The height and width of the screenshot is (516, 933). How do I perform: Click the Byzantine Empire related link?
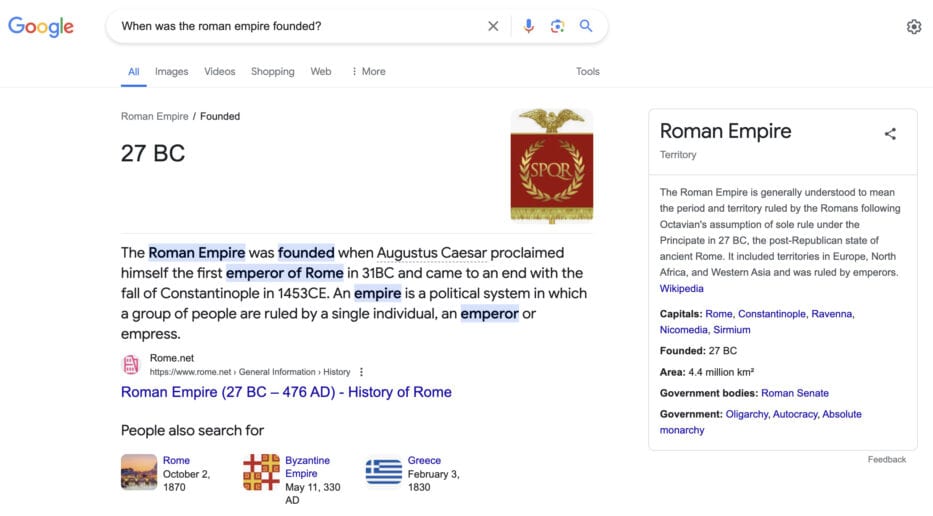coord(307,467)
